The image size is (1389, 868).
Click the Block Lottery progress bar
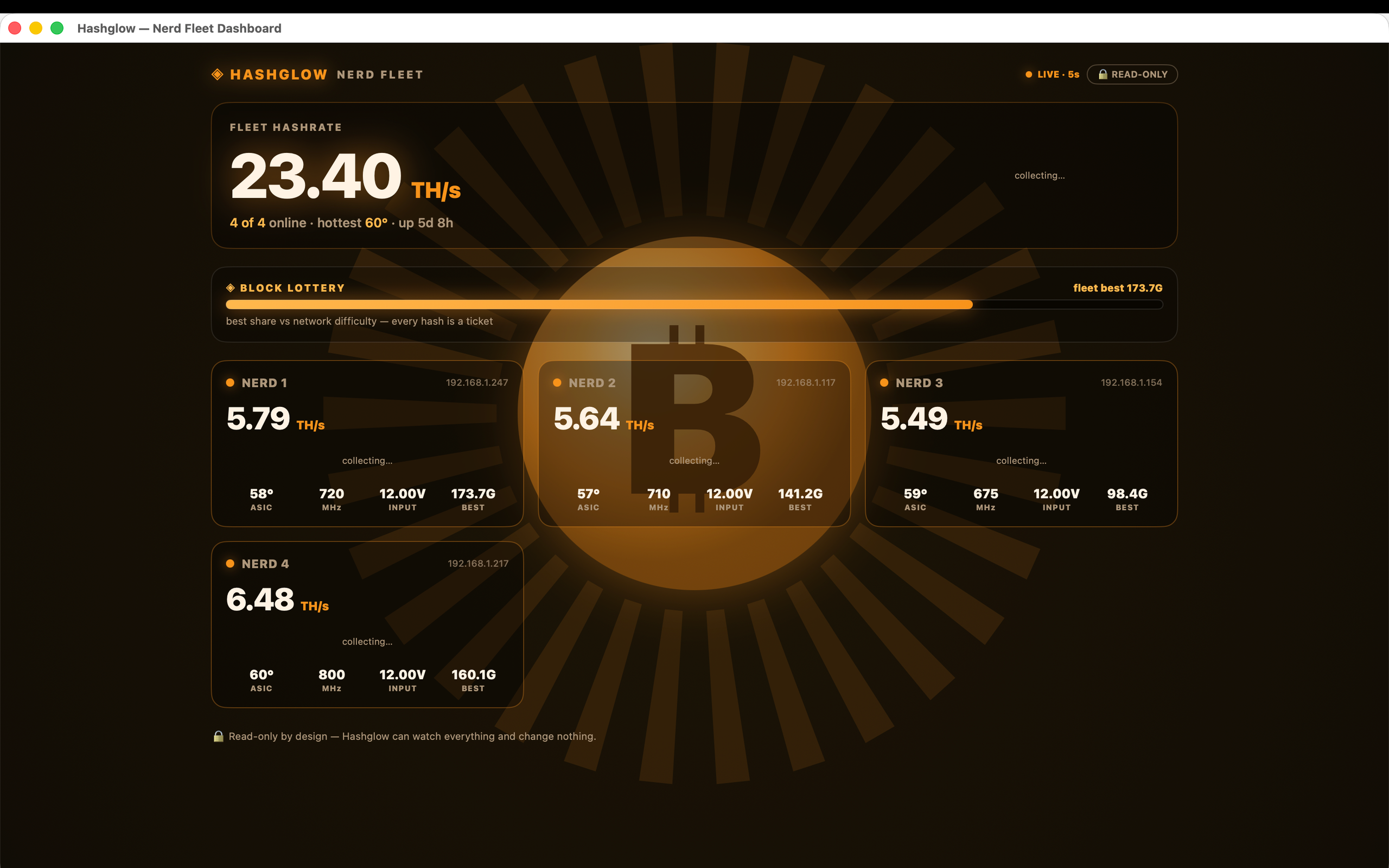(x=694, y=304)
